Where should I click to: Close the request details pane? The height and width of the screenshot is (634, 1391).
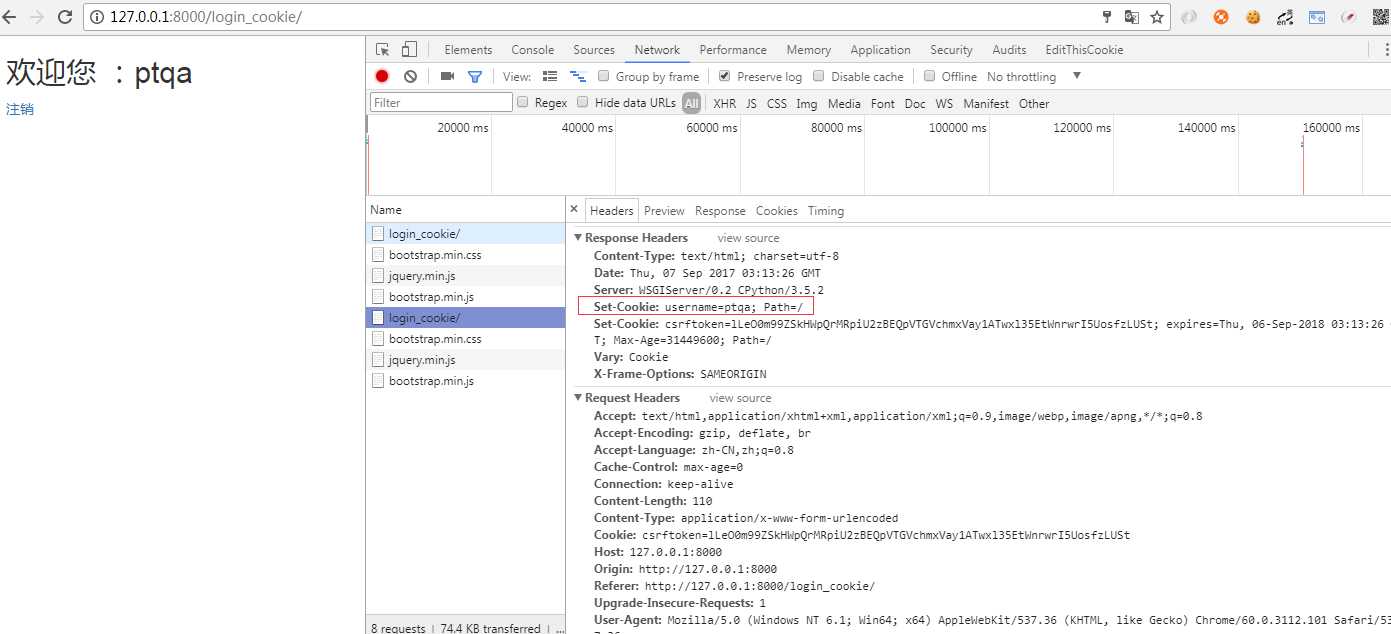click(x=574, y=210)
